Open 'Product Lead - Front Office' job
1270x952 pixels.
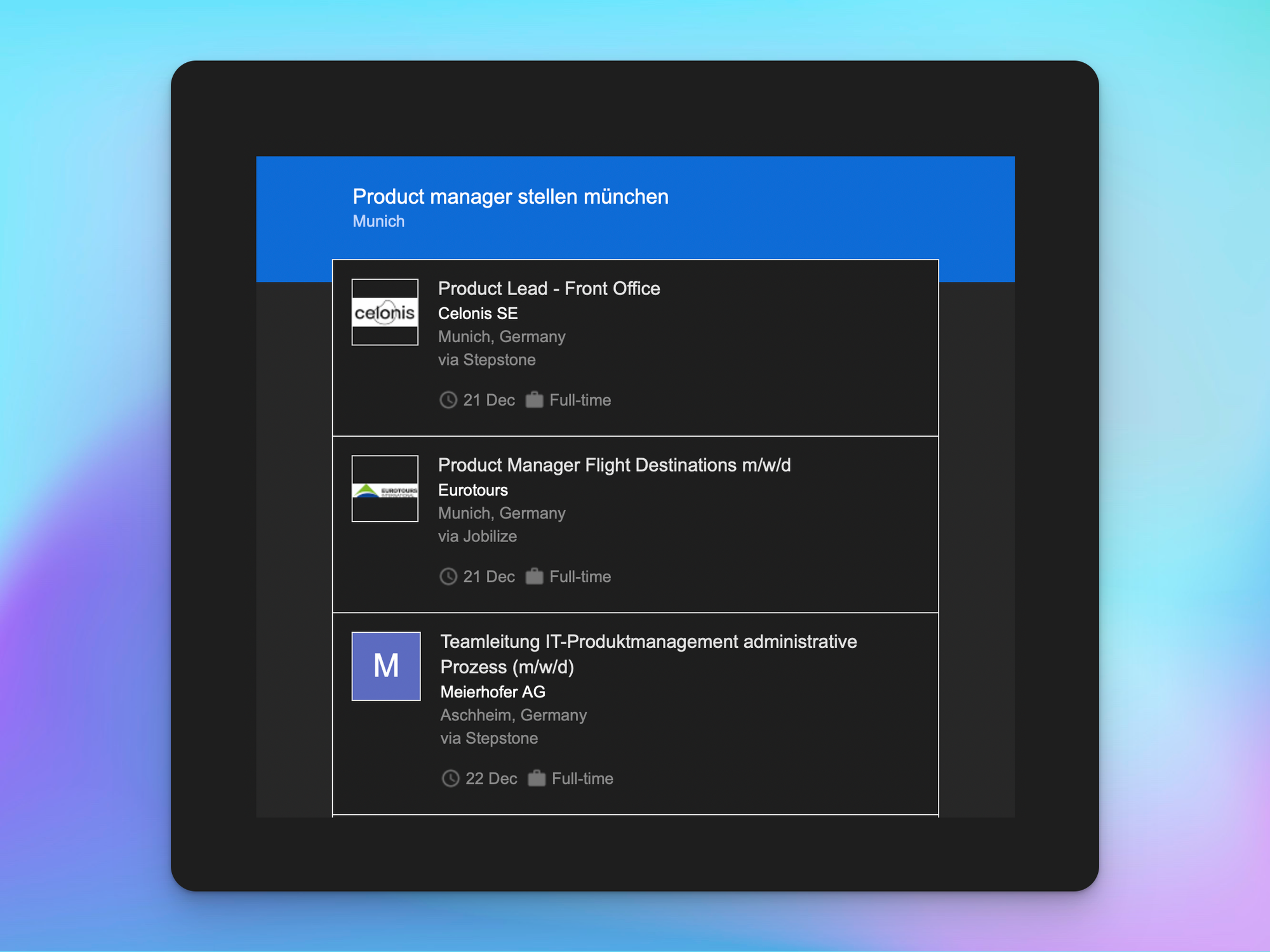(x=549, y=289)
